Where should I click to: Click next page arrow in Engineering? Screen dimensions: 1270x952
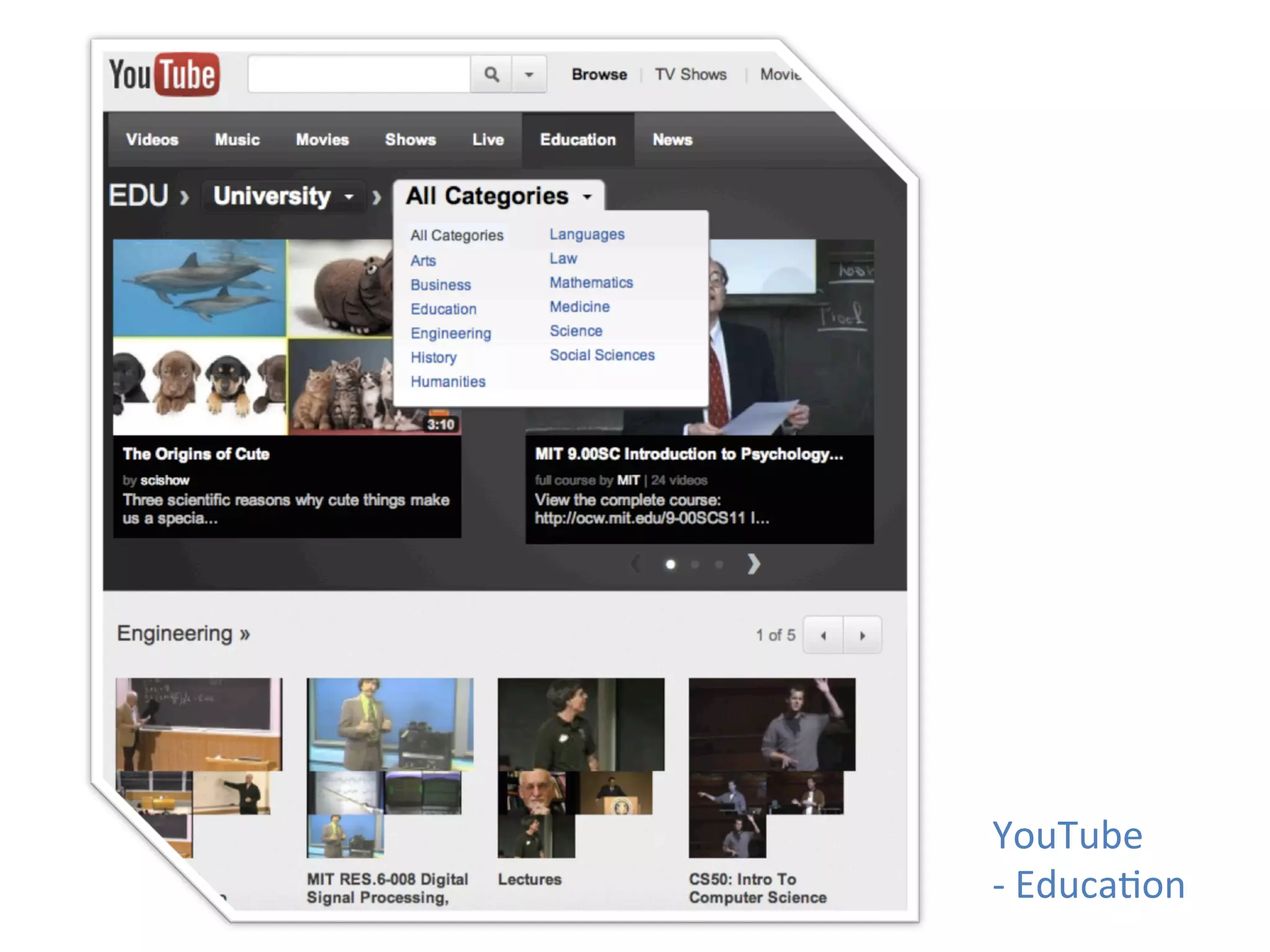863,635
